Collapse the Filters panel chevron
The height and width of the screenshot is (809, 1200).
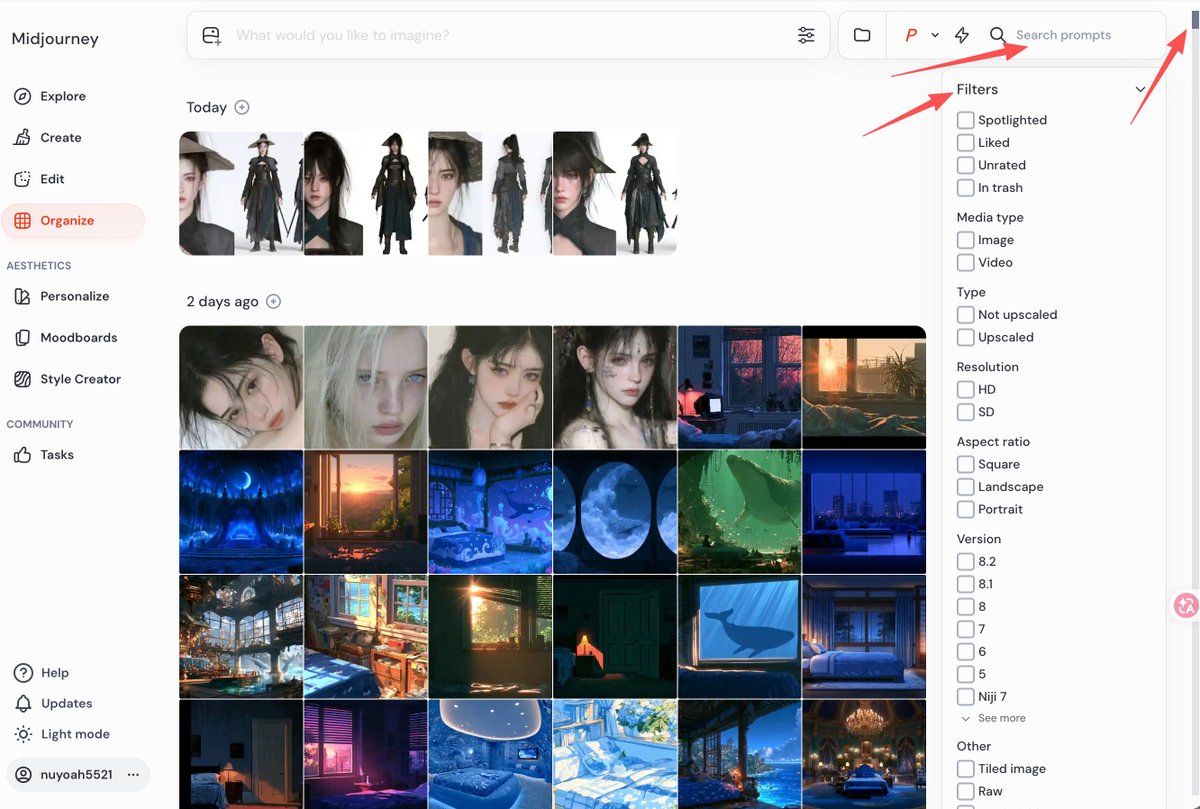pos(1140,89)
